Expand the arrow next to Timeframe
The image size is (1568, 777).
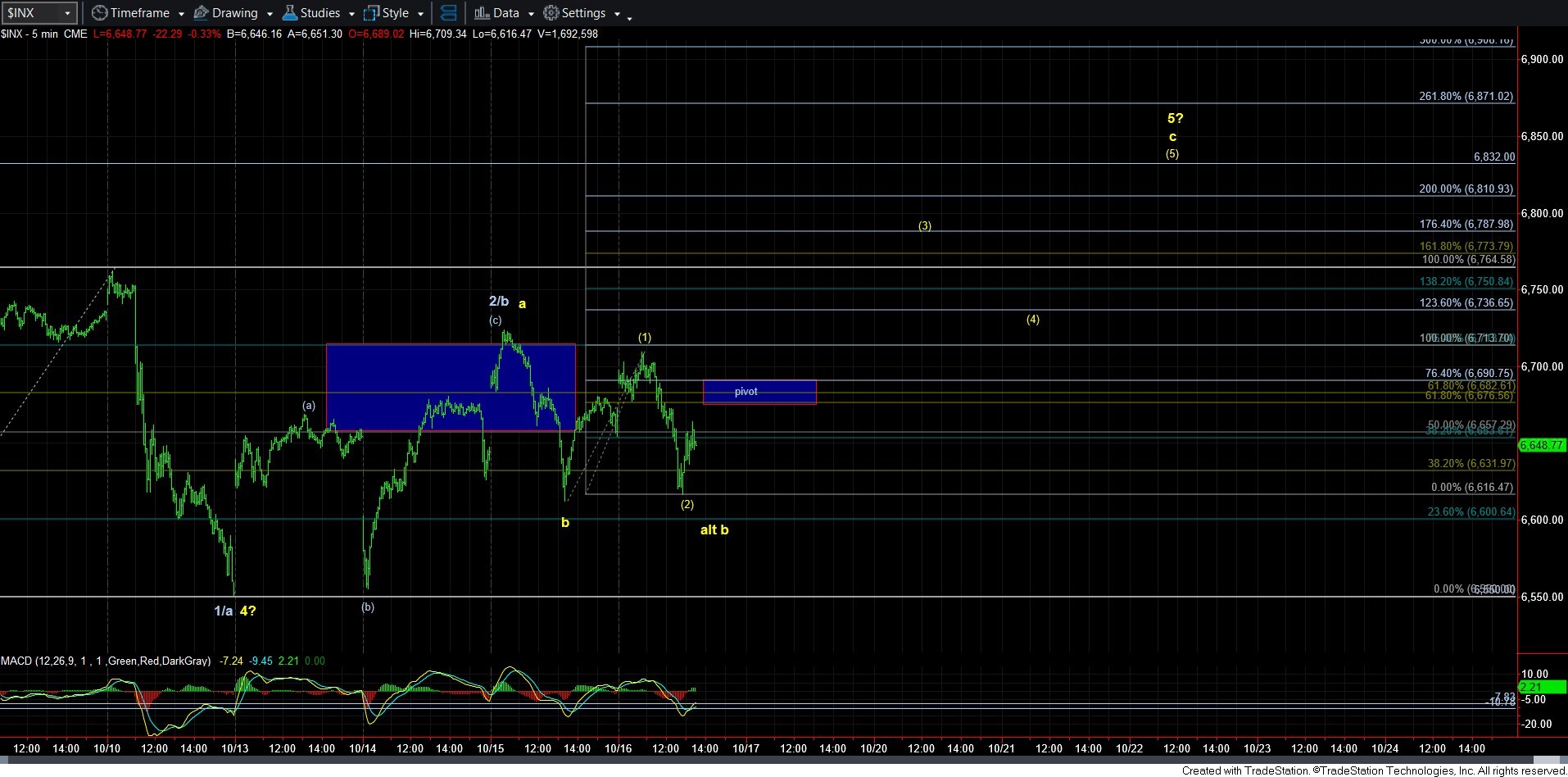tap(181, 15)
